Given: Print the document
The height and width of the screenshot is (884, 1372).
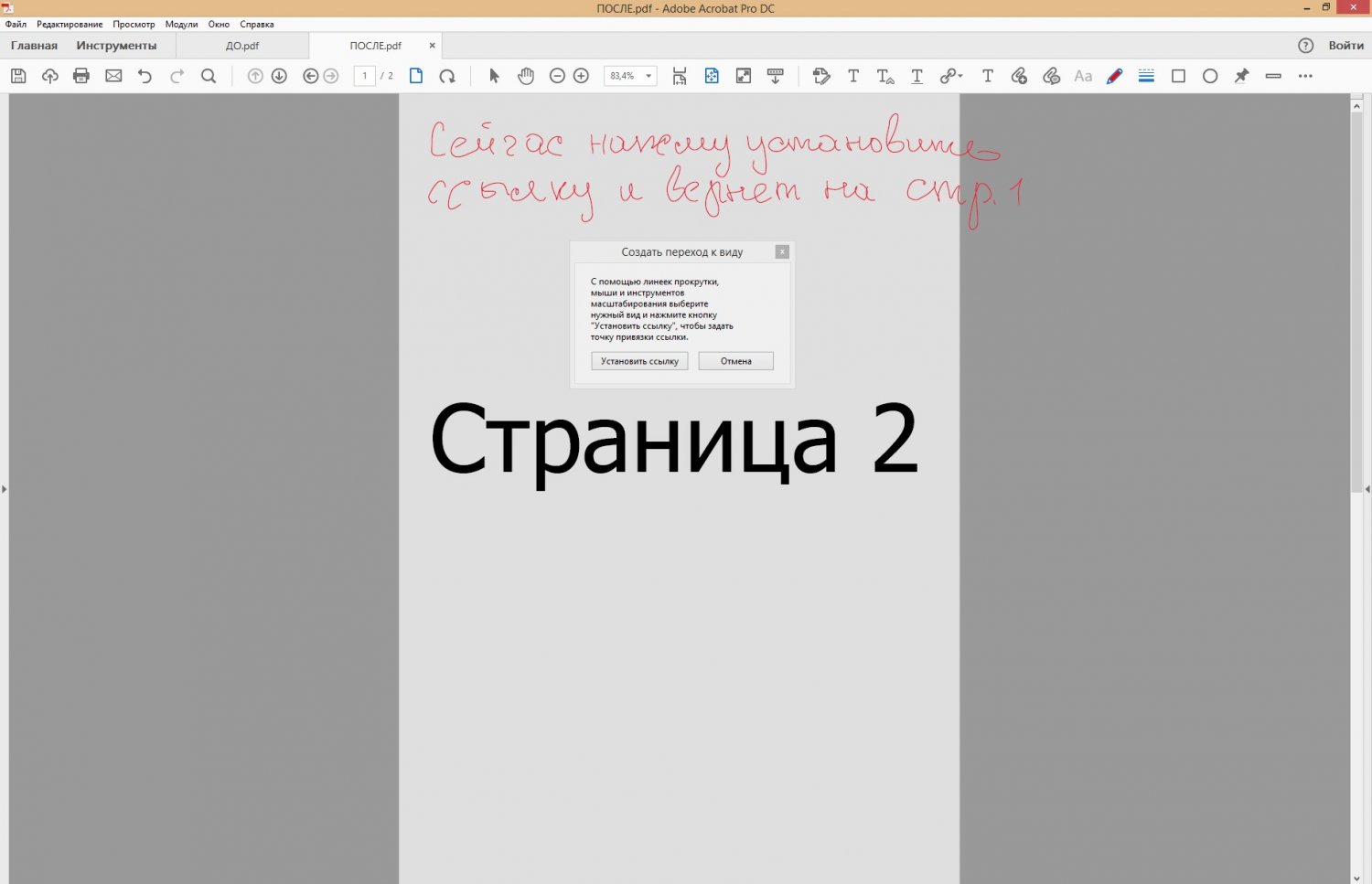Looking at the screenshot, I should 81,76.
